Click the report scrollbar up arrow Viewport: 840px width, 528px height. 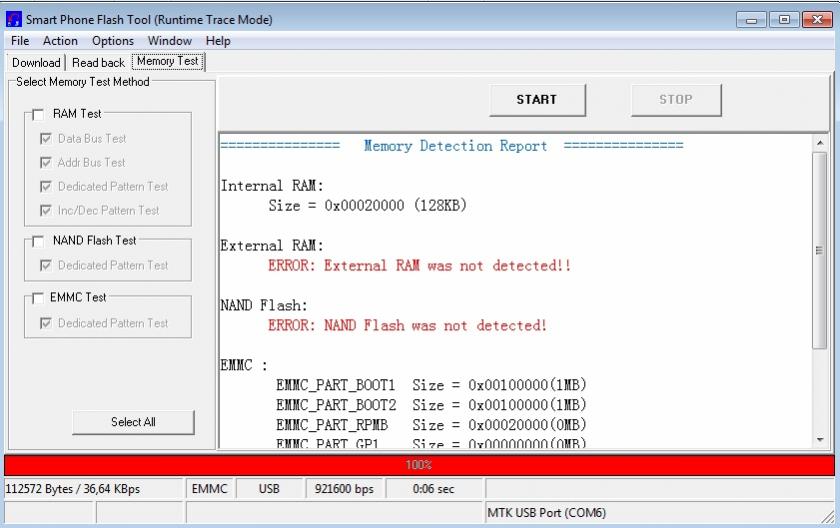820,143
